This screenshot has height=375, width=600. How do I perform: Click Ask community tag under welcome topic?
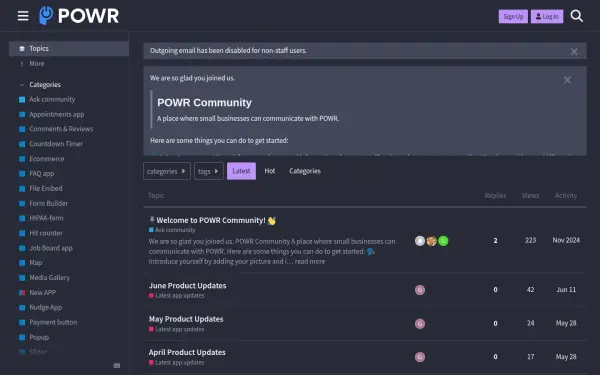point(172,230)
